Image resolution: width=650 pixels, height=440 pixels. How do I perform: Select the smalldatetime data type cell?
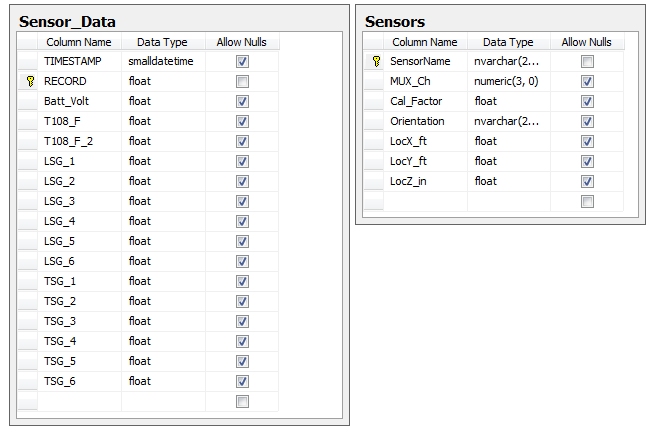click(163, 61)
